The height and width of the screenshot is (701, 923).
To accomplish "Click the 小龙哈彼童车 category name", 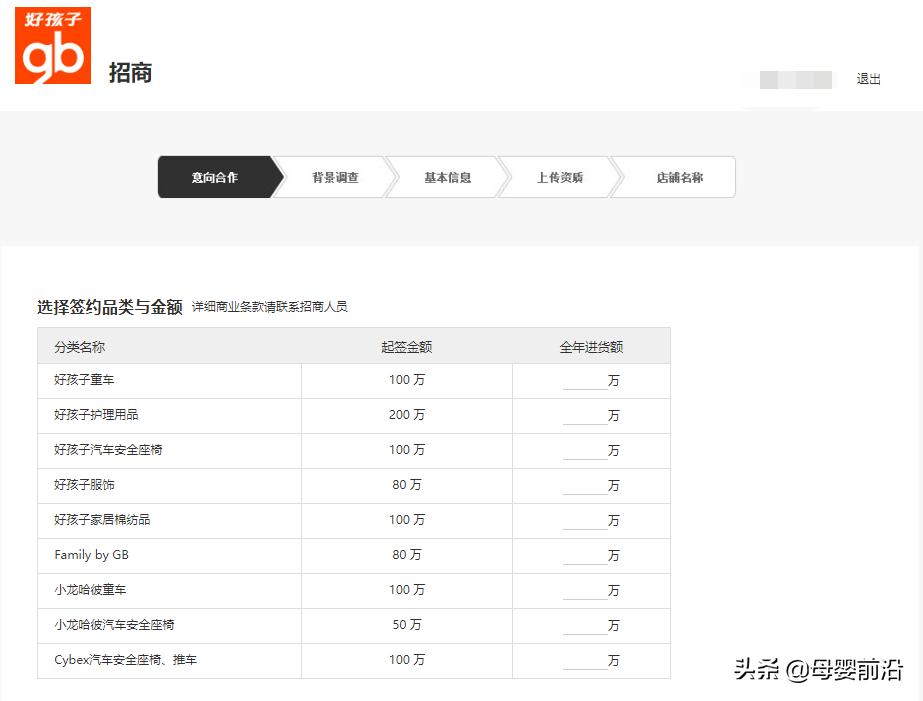I will (90, 590).
